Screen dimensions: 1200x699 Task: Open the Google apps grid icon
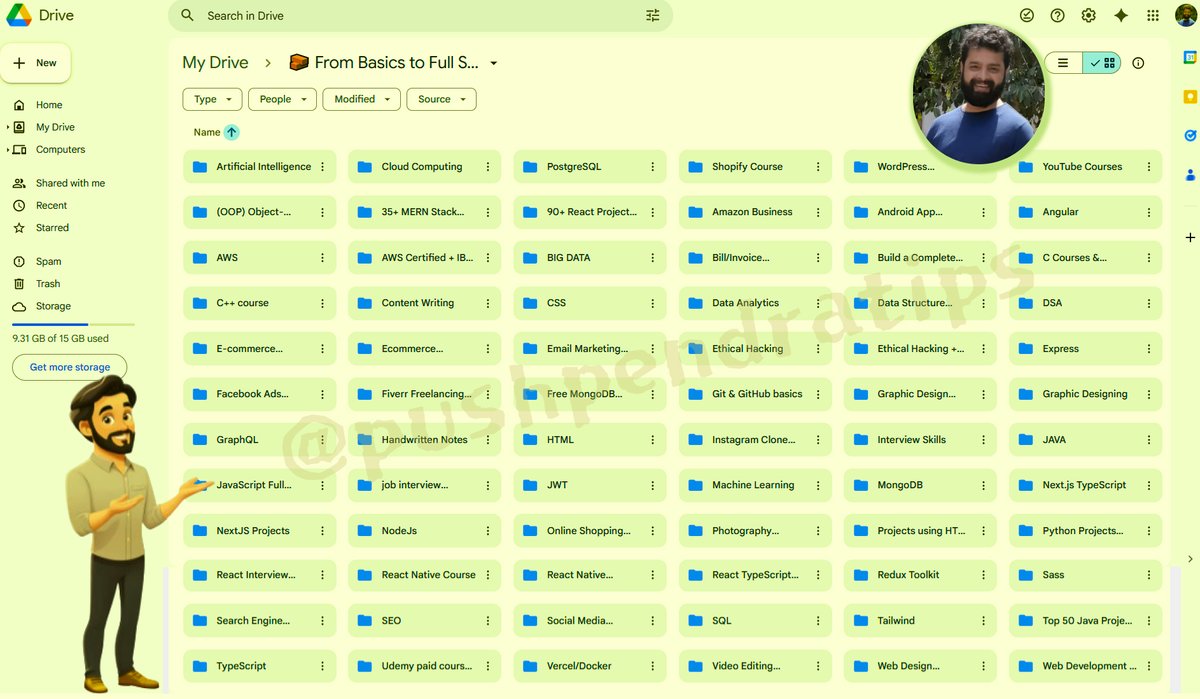point(1153,16)
